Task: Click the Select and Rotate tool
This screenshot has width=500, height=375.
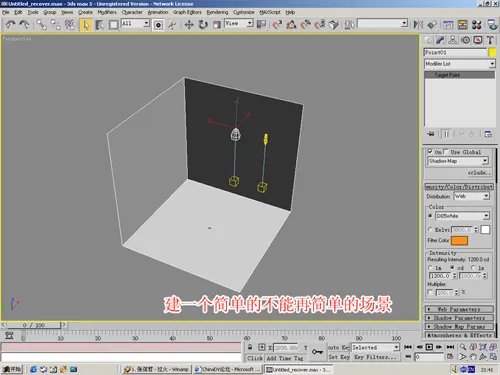Action: pos(203,24)
